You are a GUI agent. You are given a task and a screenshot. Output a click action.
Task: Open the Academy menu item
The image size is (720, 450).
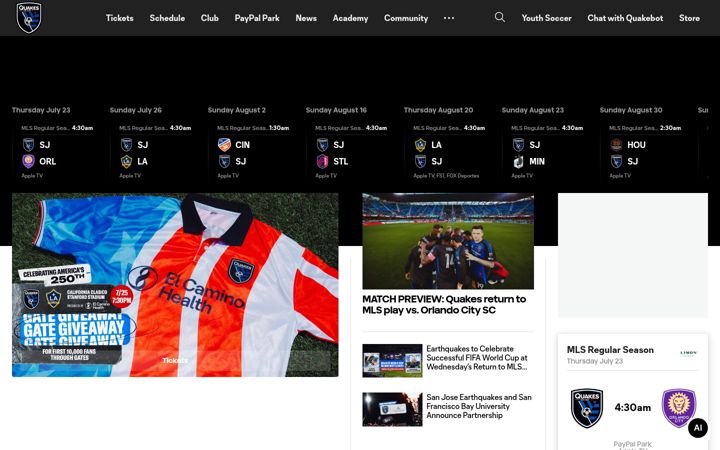tap(350, 18)
